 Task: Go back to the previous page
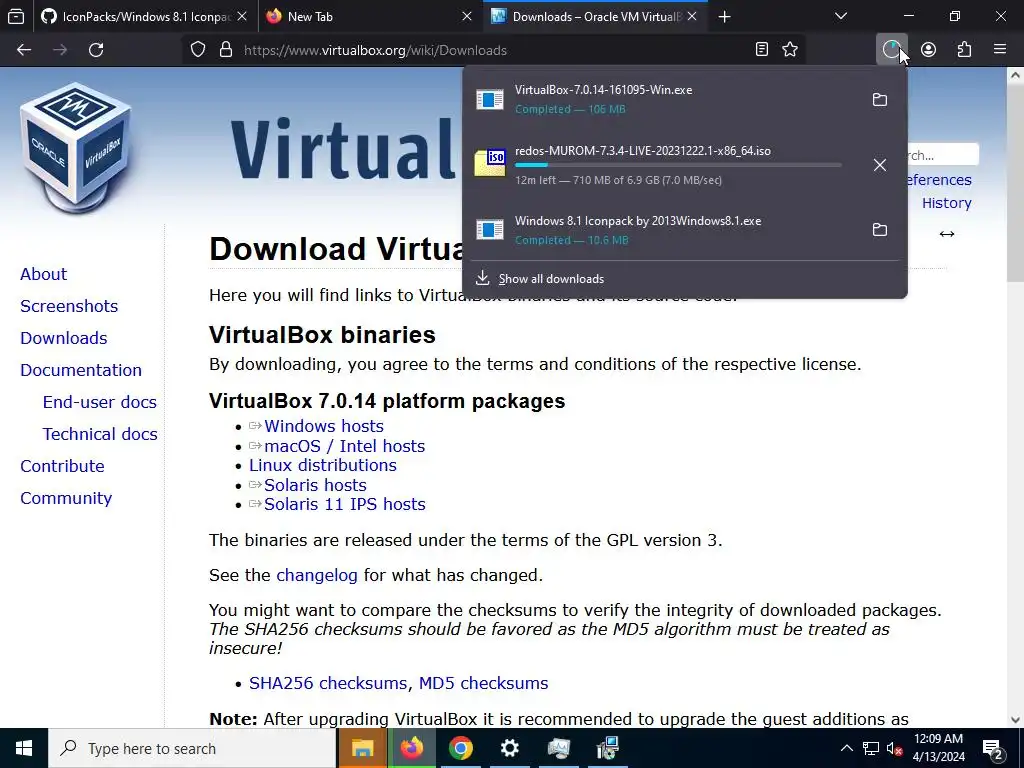[x=24, y=50]
